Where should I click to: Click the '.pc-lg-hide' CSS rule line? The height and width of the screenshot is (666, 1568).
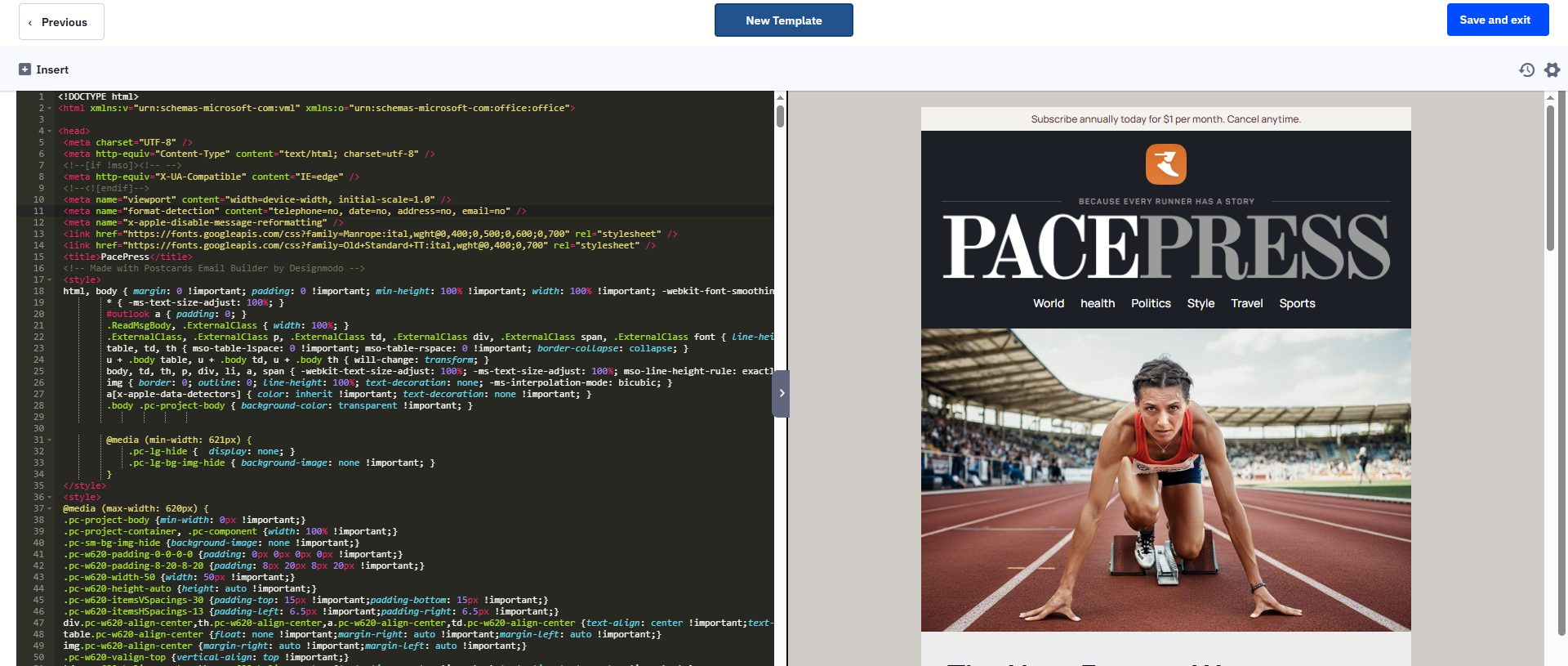coord(212,451)
